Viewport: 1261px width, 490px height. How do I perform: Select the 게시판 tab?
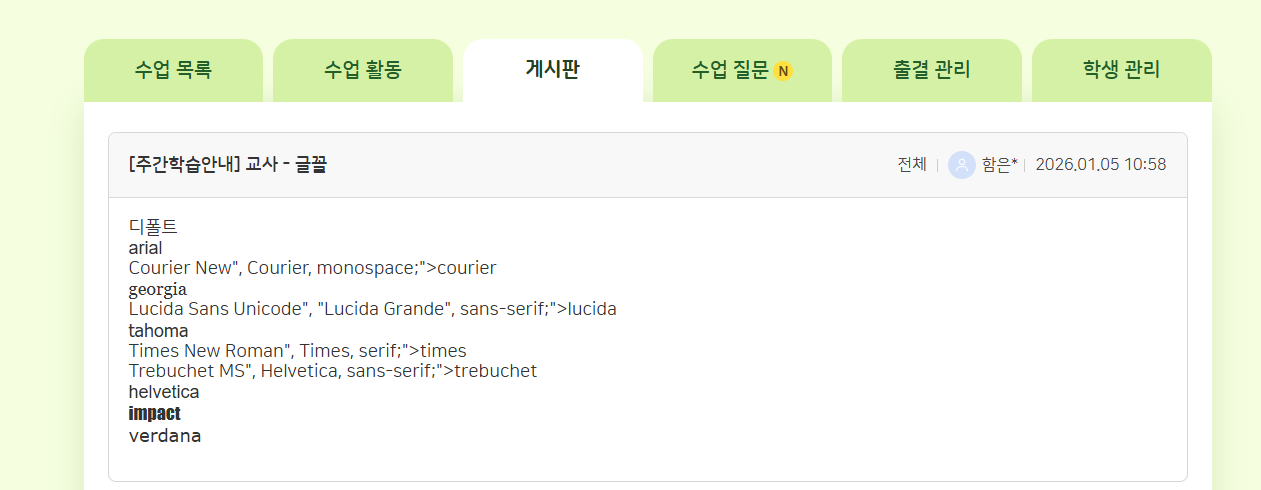click(x=552, y=70)
